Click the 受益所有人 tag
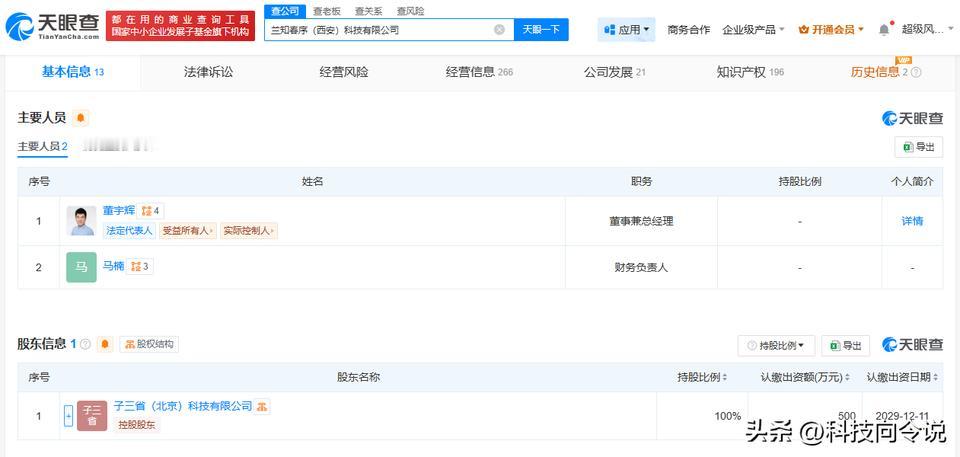Viewport: 960px width, 457px height. pyautogui.click(x=188, y=231)
